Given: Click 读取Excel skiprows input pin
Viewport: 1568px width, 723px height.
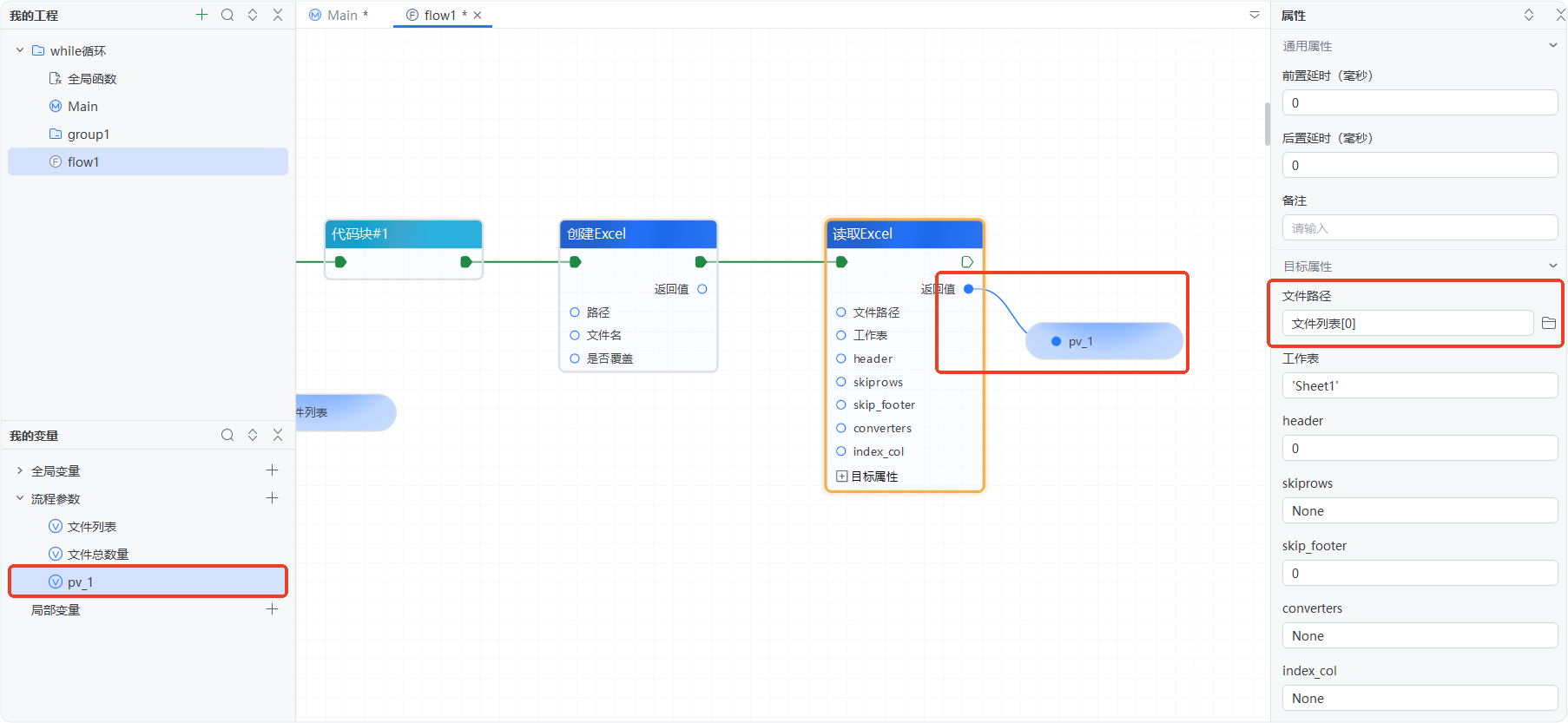Looking at the screenshot, I should pos(840,382).
